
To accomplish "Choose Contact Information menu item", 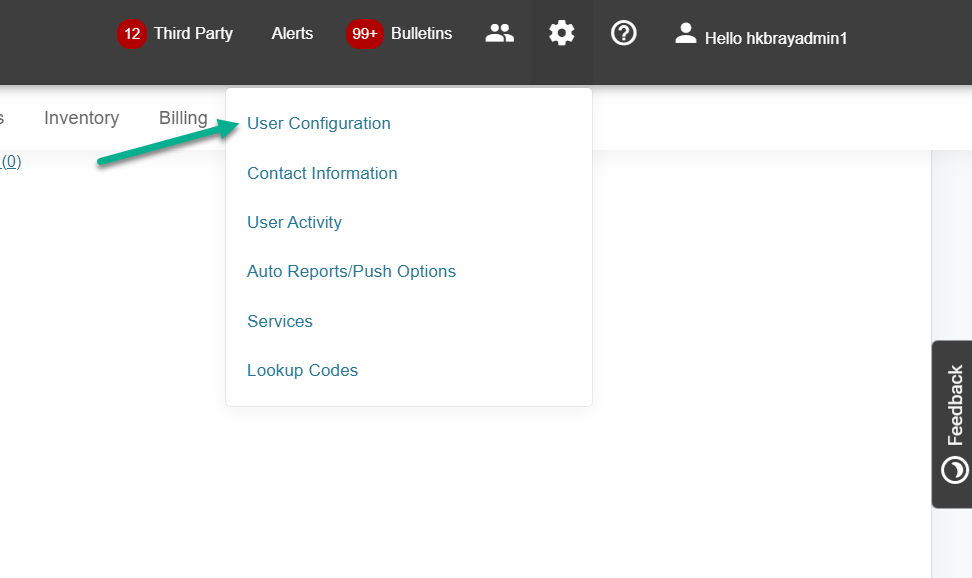I will (322, 174).
